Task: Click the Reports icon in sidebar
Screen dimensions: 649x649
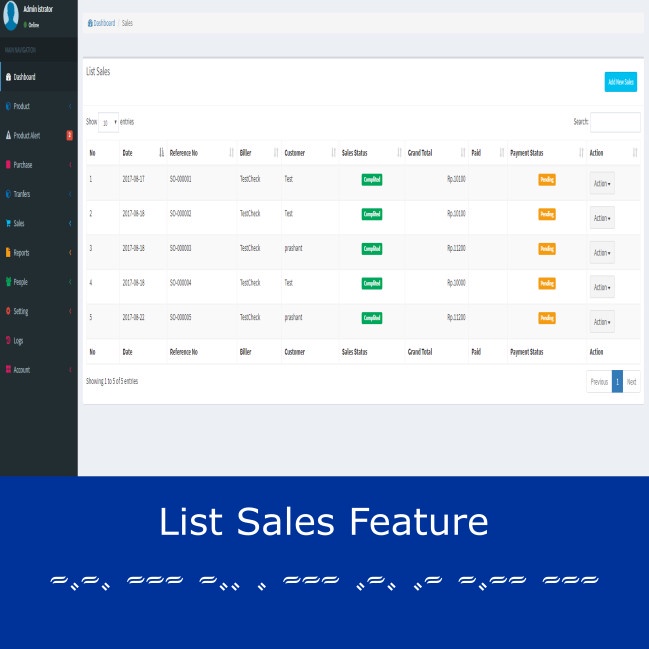Action: click(x=8, y=253)
